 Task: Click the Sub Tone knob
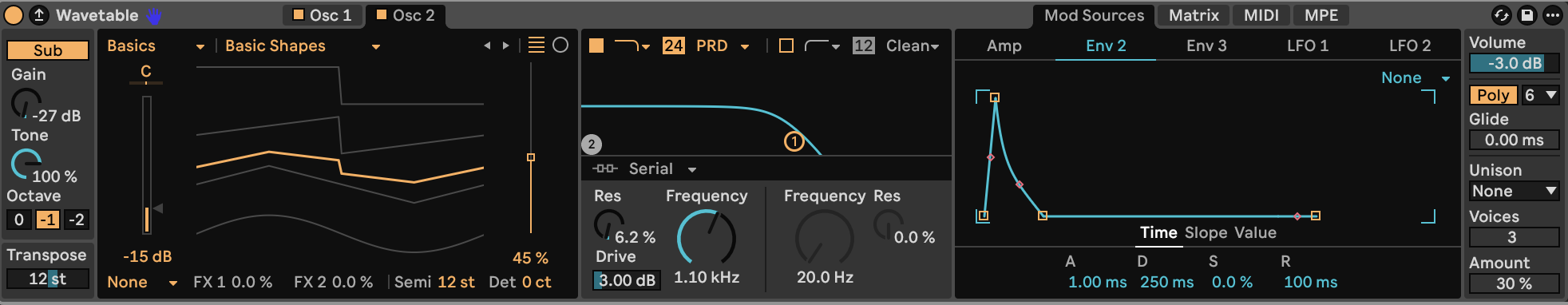click(x=26, y=164)
